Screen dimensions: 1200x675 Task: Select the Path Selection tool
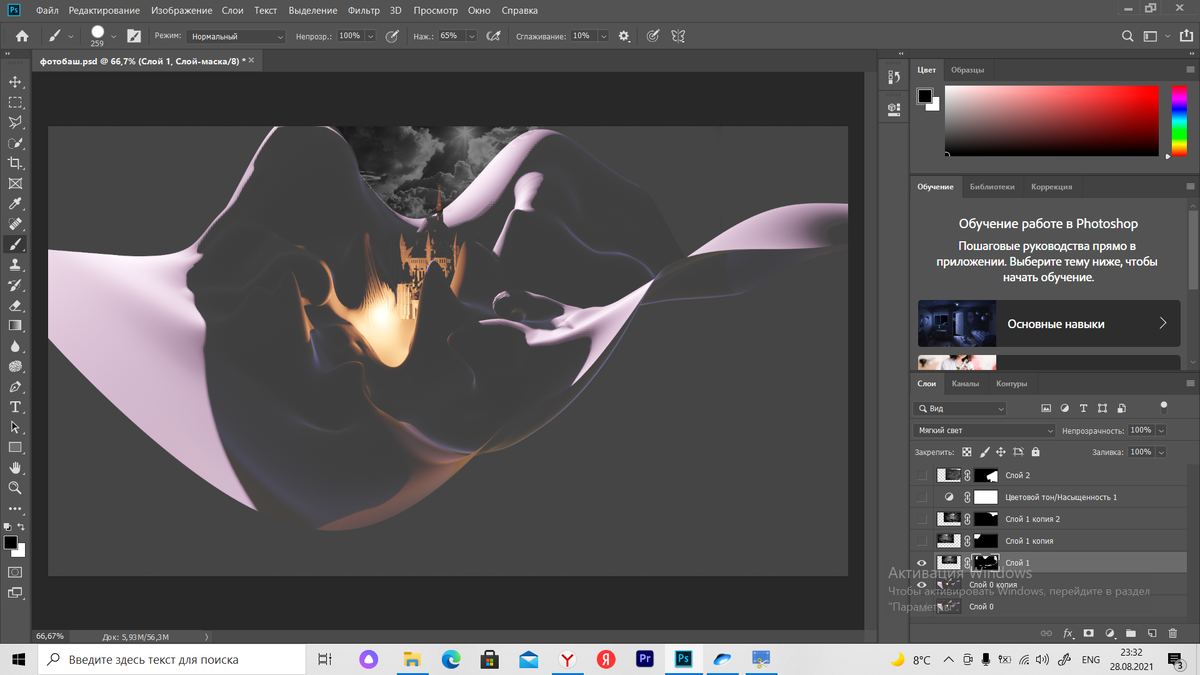[15, 427]
